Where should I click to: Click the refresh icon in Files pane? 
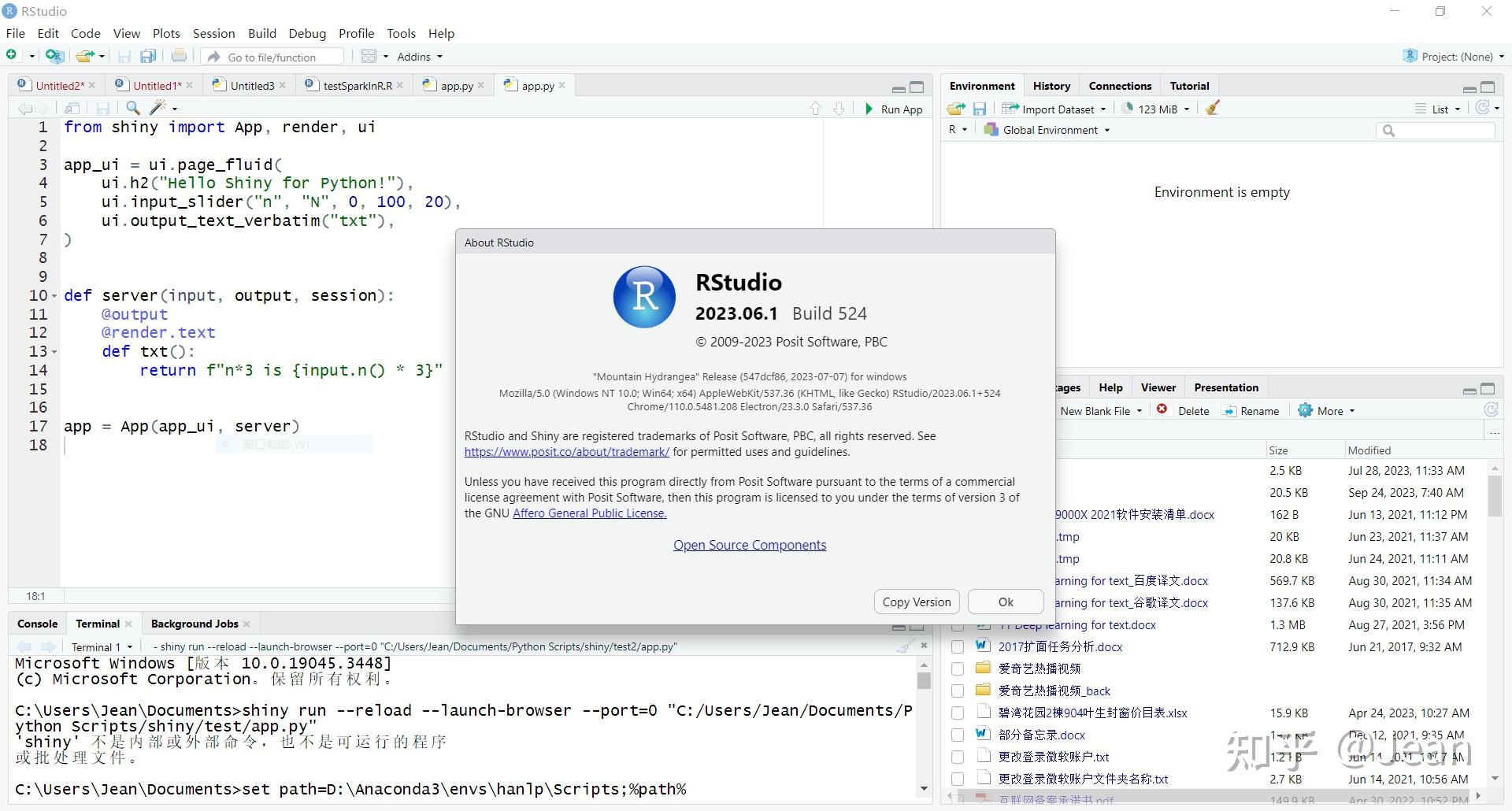click(1491, 409)
